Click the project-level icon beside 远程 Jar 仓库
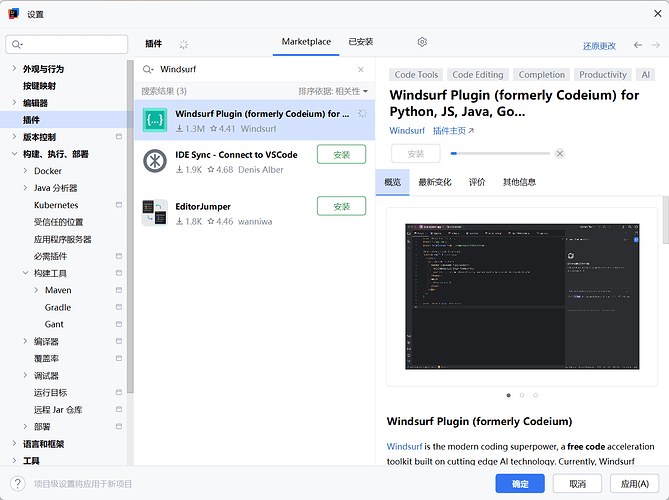669x500 pixels. [119, 410]
